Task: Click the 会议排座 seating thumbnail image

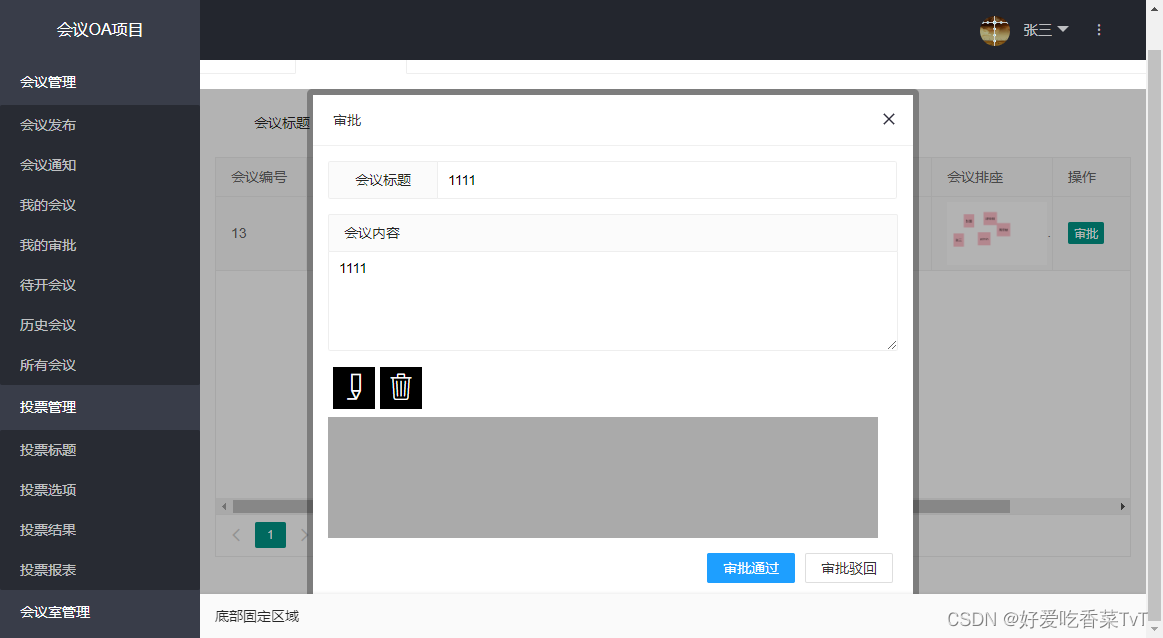Action: [x=996, y=234]
